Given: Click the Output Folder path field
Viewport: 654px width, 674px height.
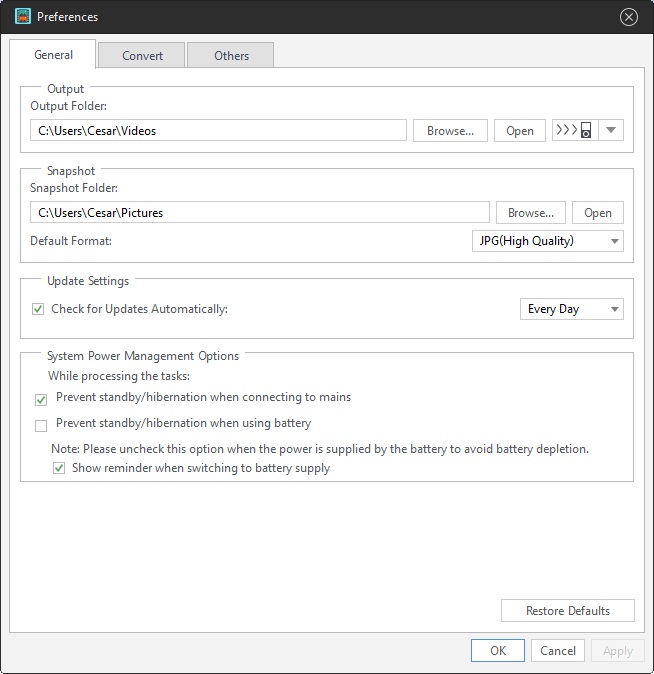Looking at the screenshot, I should click(218, 131).
